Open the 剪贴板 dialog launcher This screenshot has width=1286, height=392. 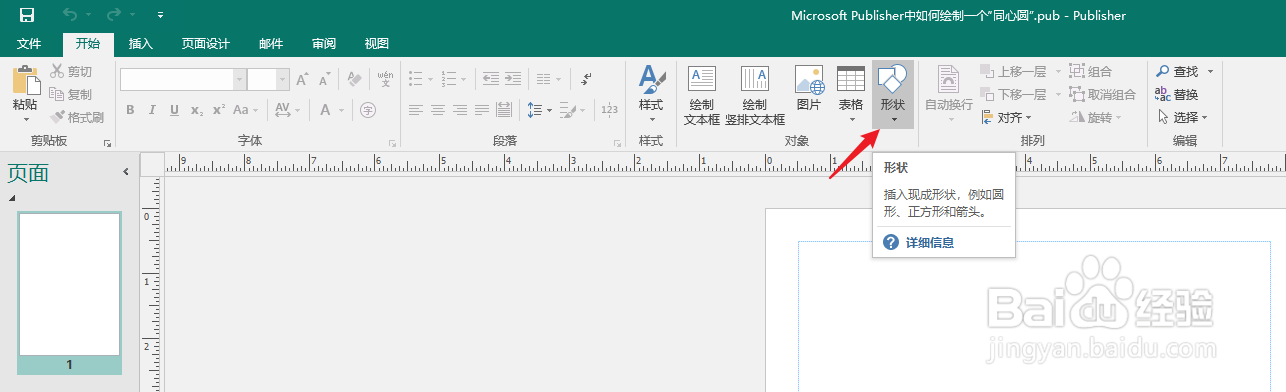[x=107, y=143]
